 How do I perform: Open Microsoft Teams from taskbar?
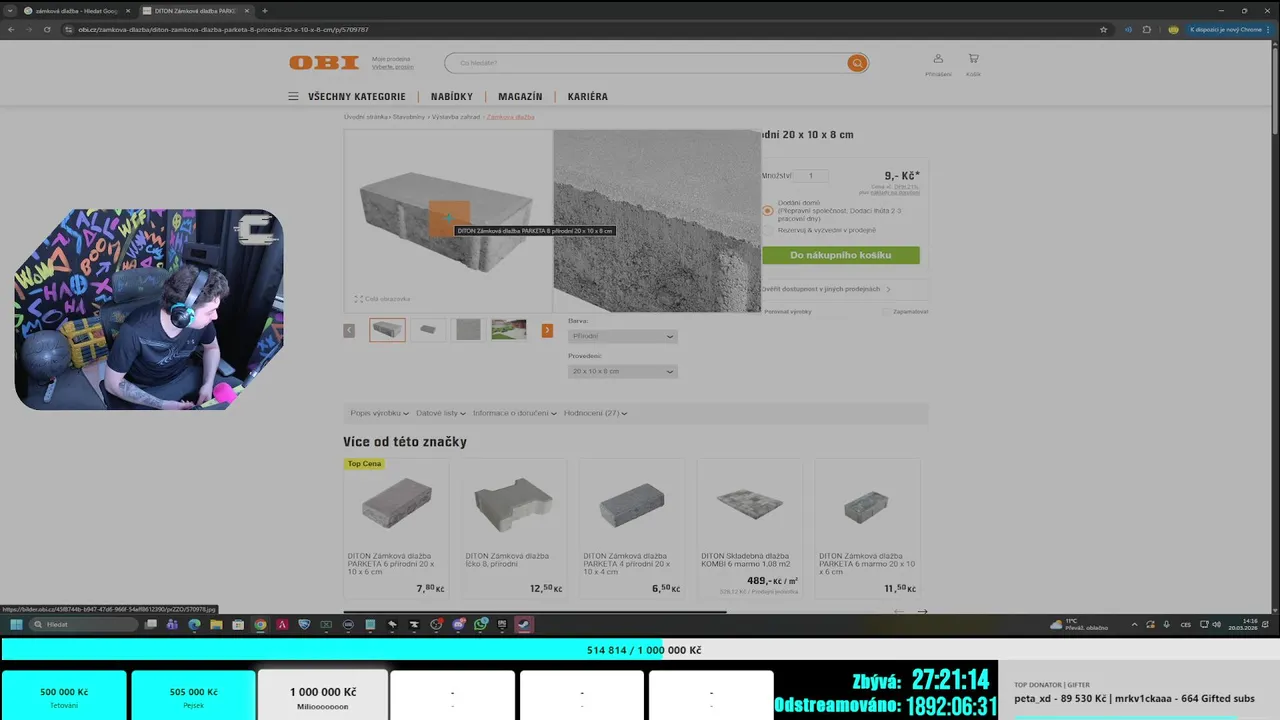pyautogui.click(x=172, y=624)
